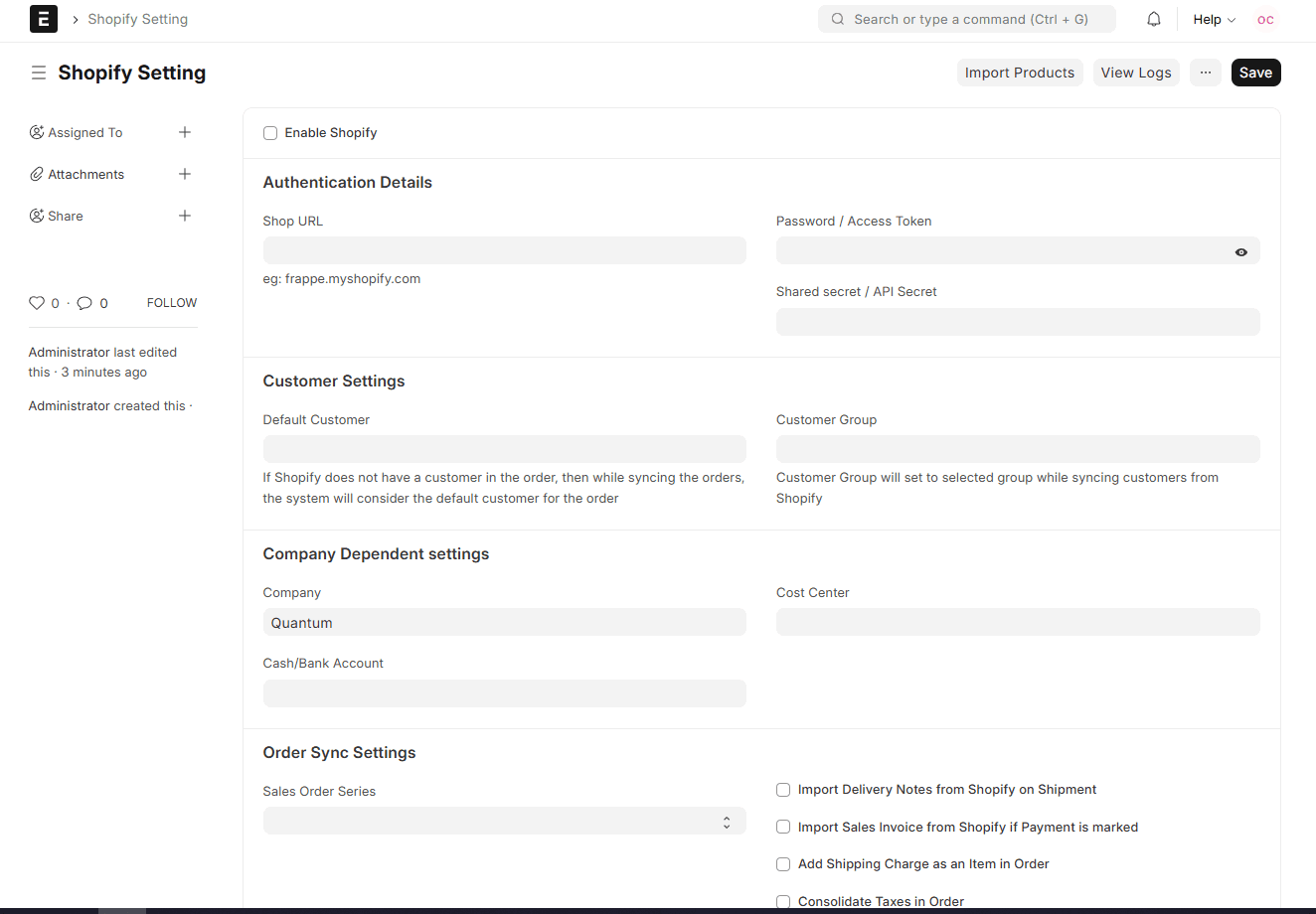Open the Help dropdown menu
Viewport: 1316px width, 914px height.
point(1215,19)
